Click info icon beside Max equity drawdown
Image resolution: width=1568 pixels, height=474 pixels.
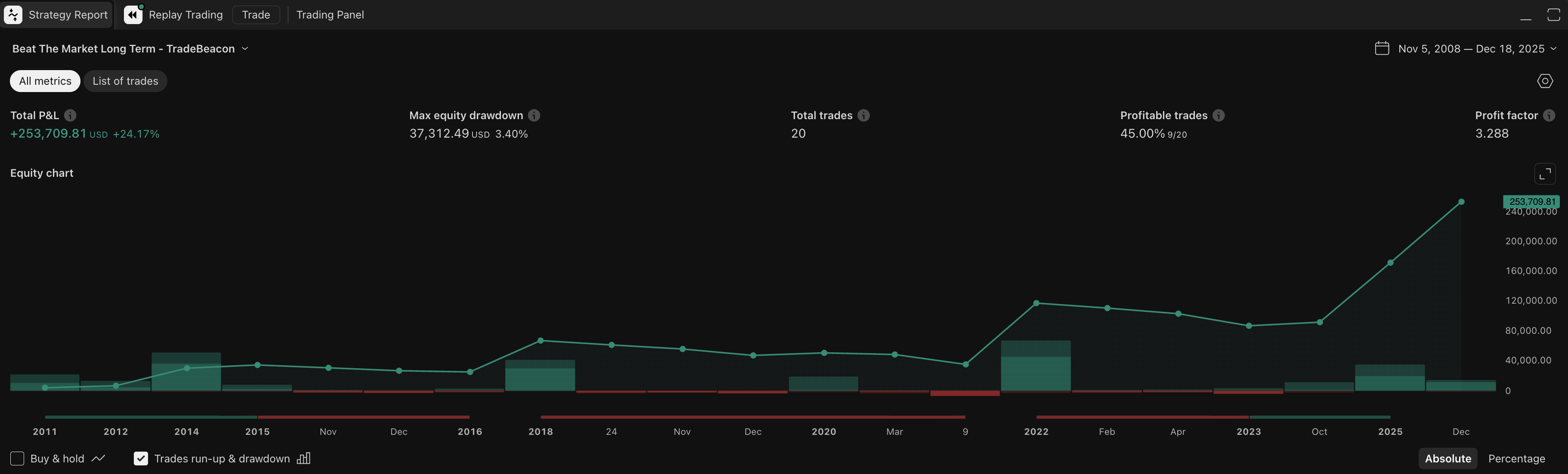point(534,116)
